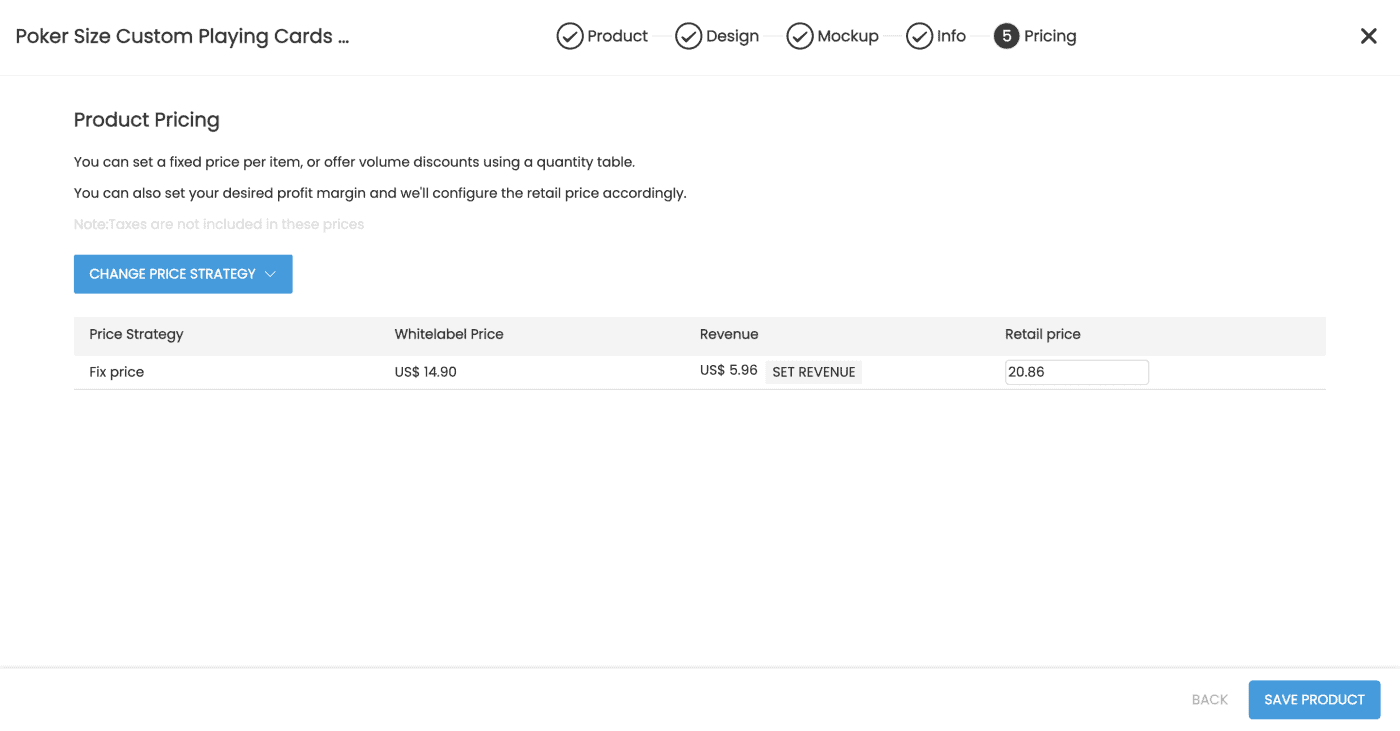
Task: Select the Pricing step label
Action: click(1050, 37)
